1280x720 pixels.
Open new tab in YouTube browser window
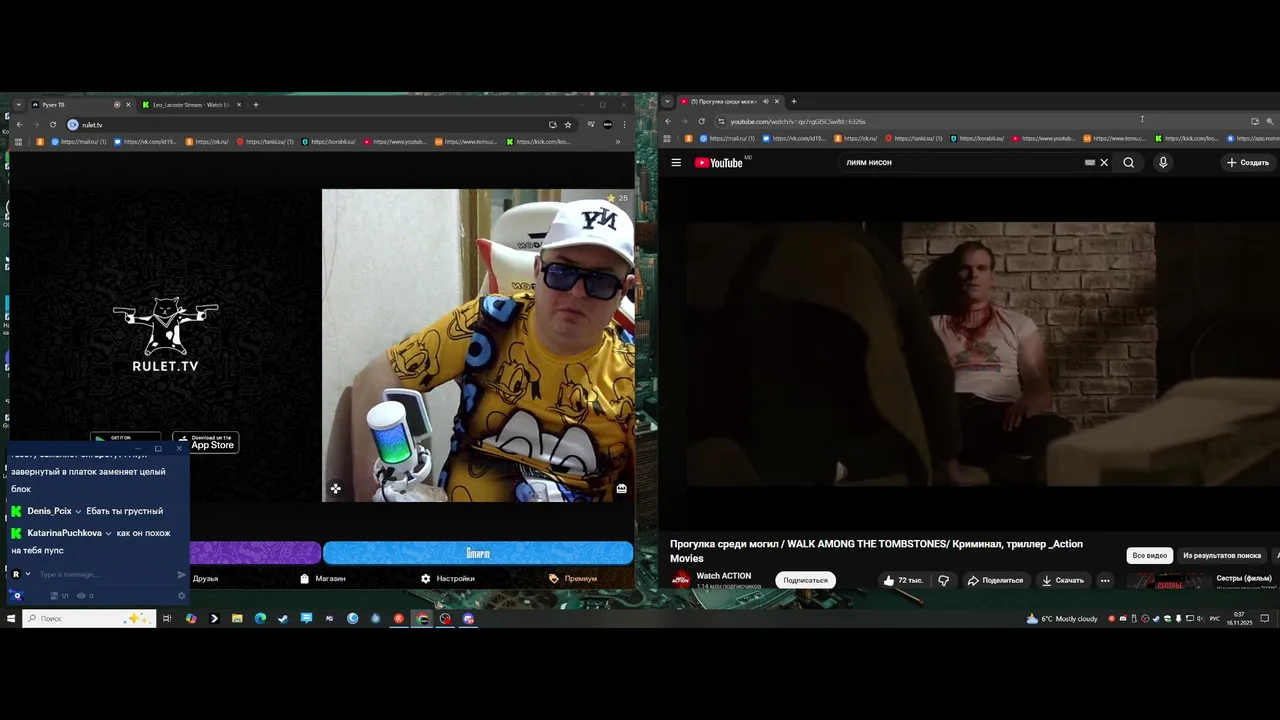(x=794, y=101)
